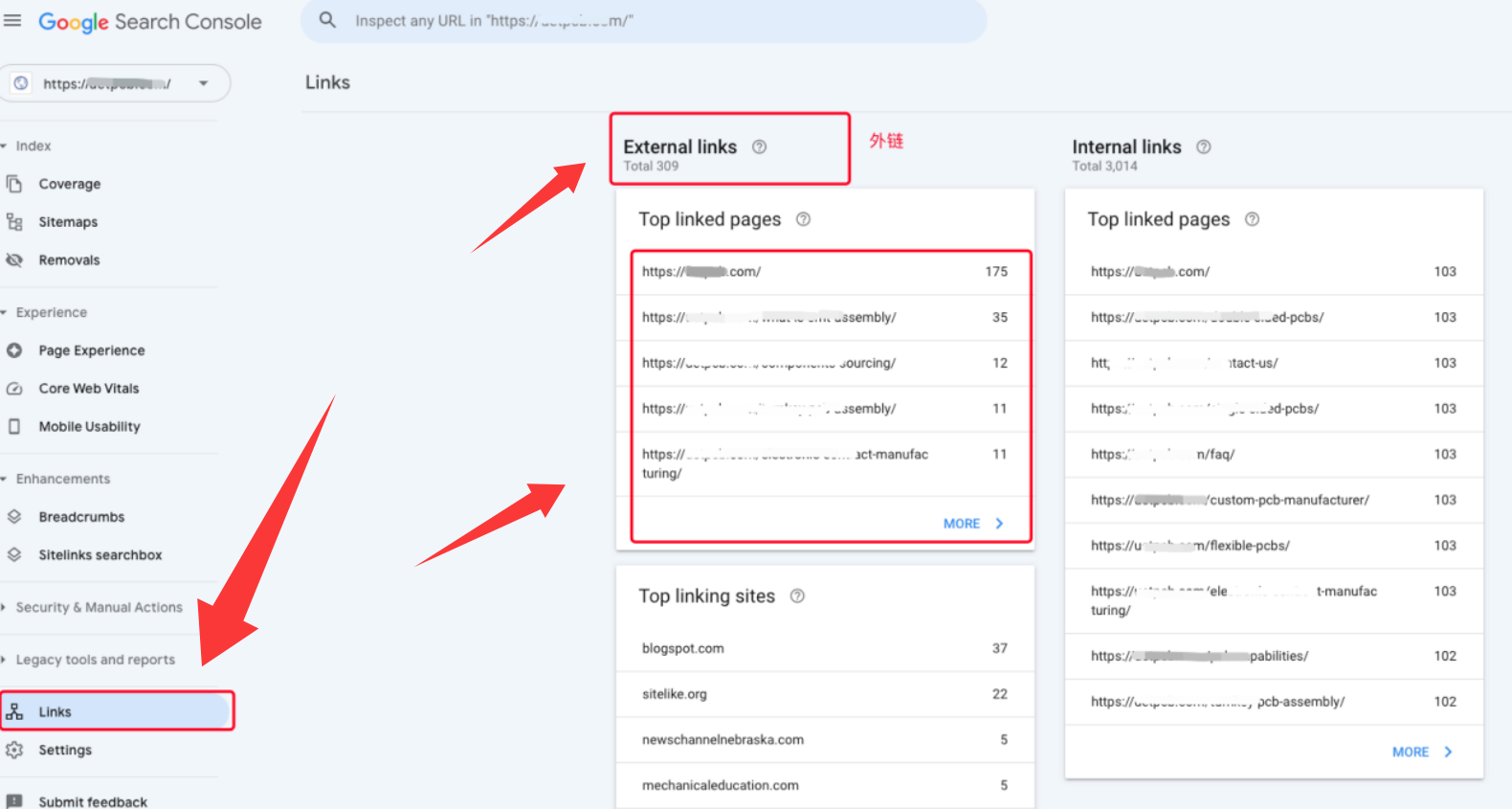
Task: Open the Links menu item
Action: click(55, 711)
